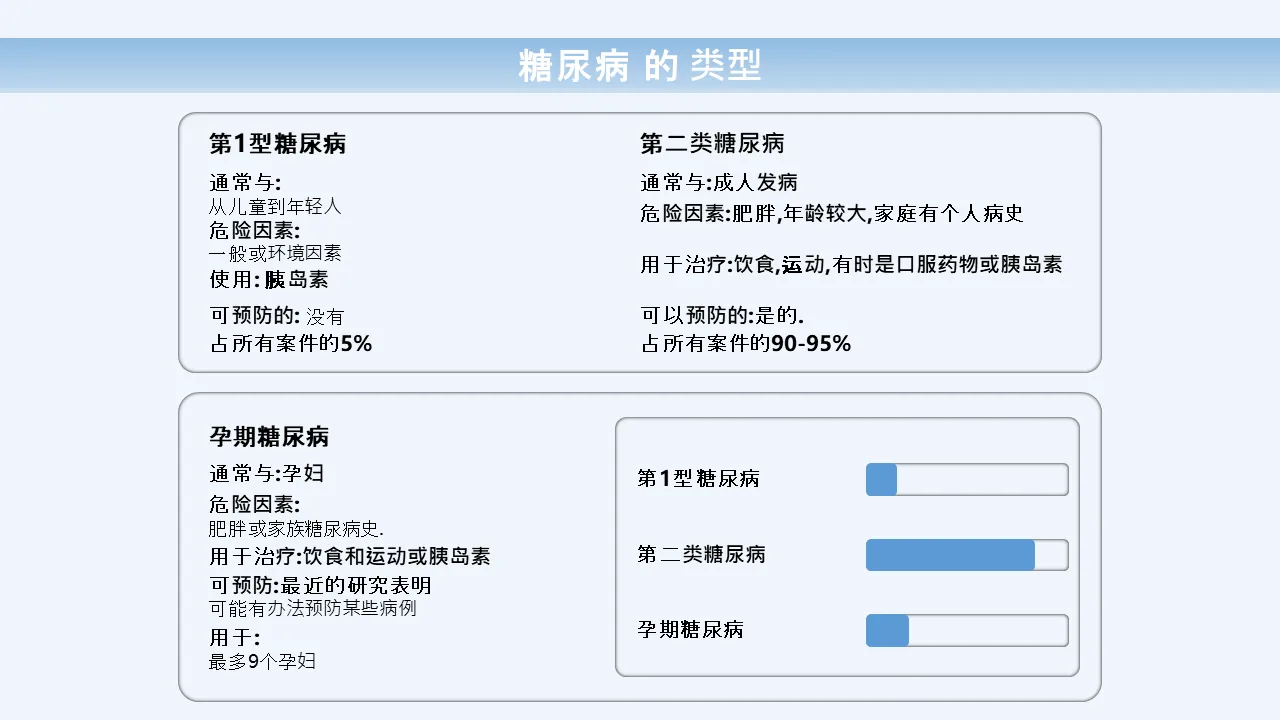Image resolution: width=1280 pixels, height=720 pixels.
Task: Click the progress bar beside chart label 第二类糖尿病
Action: coord(967,555)
